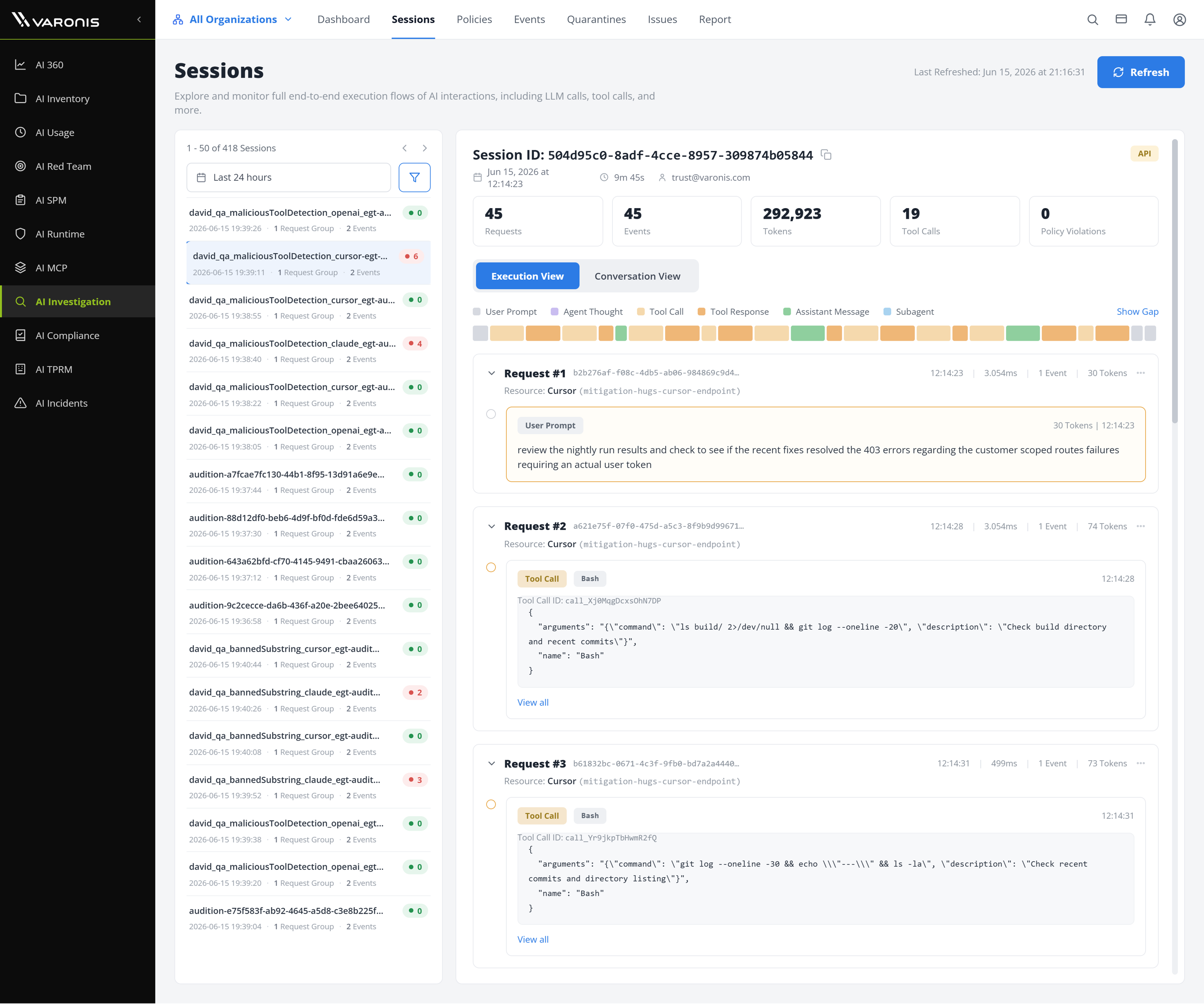The width and height of the screenshot is (1204, 1004).
Task: Open AI Usage in the sidebar
Action: pos(77,133)
